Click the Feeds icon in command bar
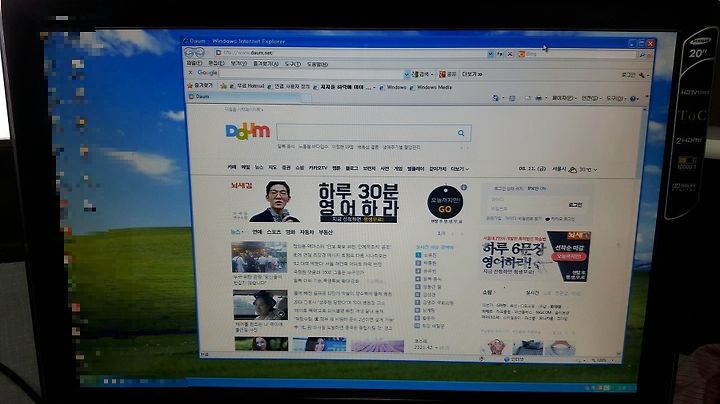 click(x=512, y=98)
